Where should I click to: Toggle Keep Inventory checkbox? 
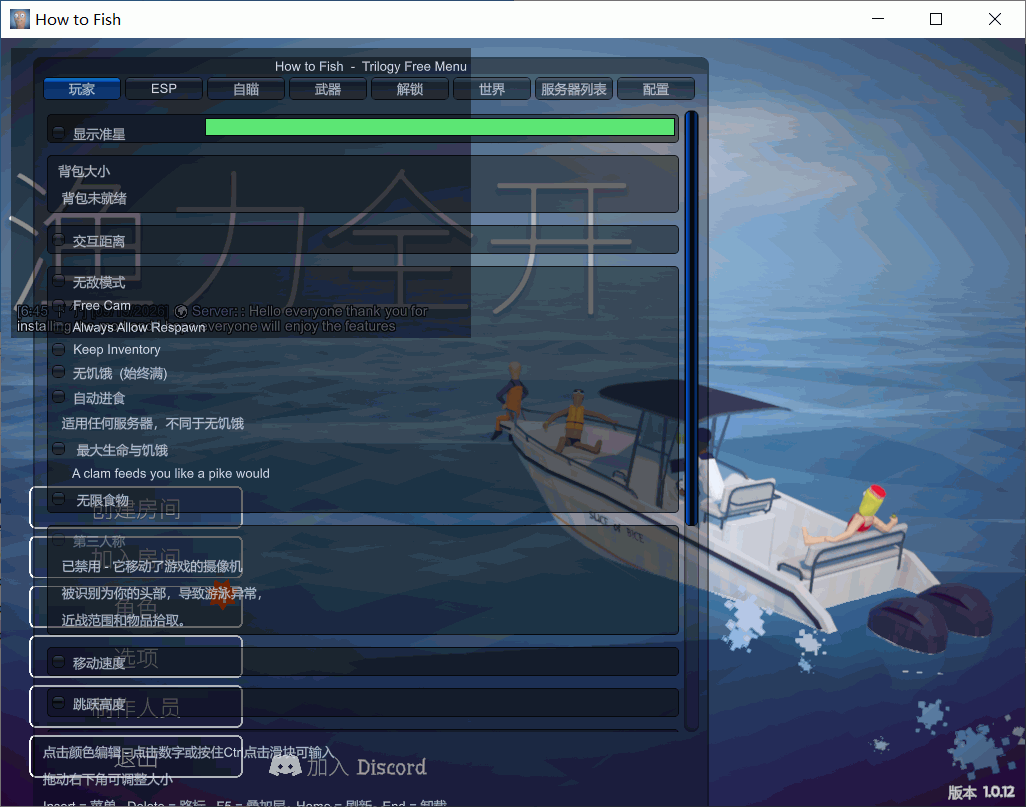point(59,349)
